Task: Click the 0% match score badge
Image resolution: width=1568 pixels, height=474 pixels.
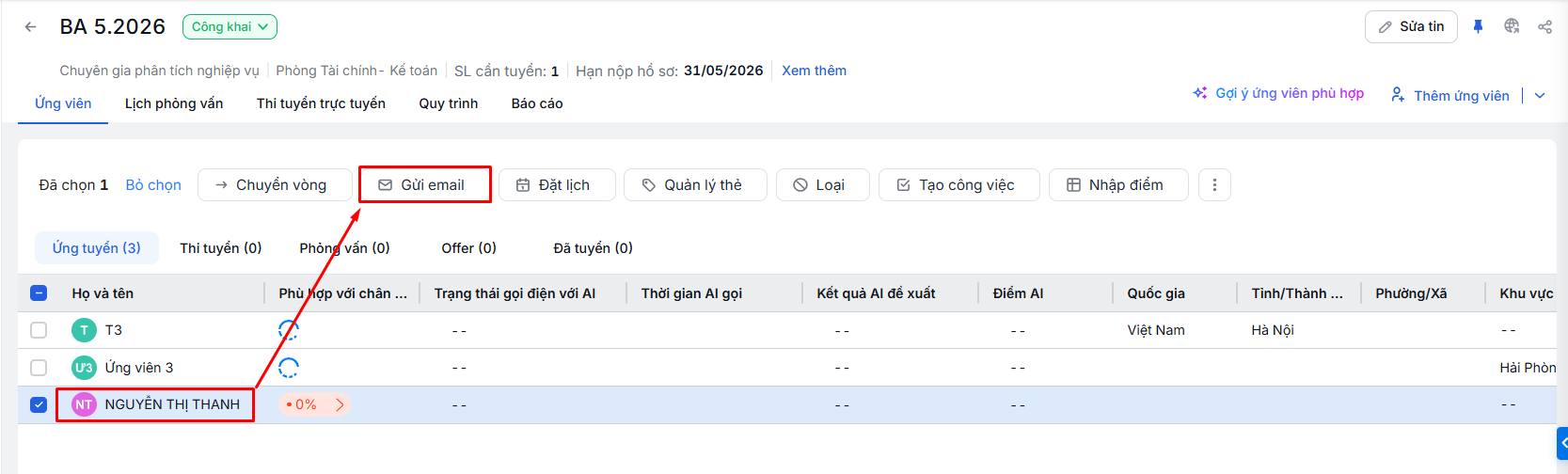Action: click(x=314, y=404)
